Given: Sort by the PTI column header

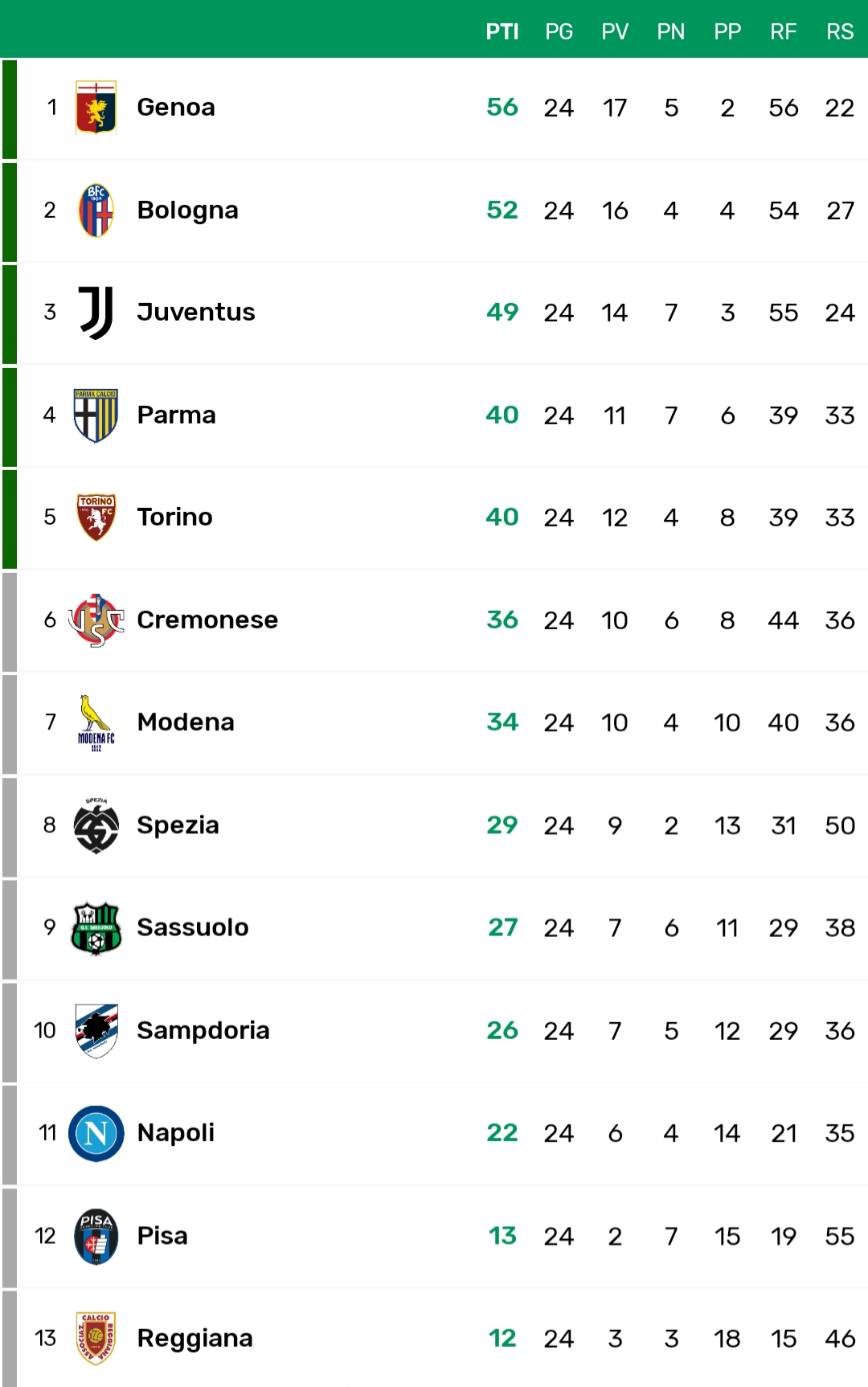Looking at the screenshot, I should (502, 31).
